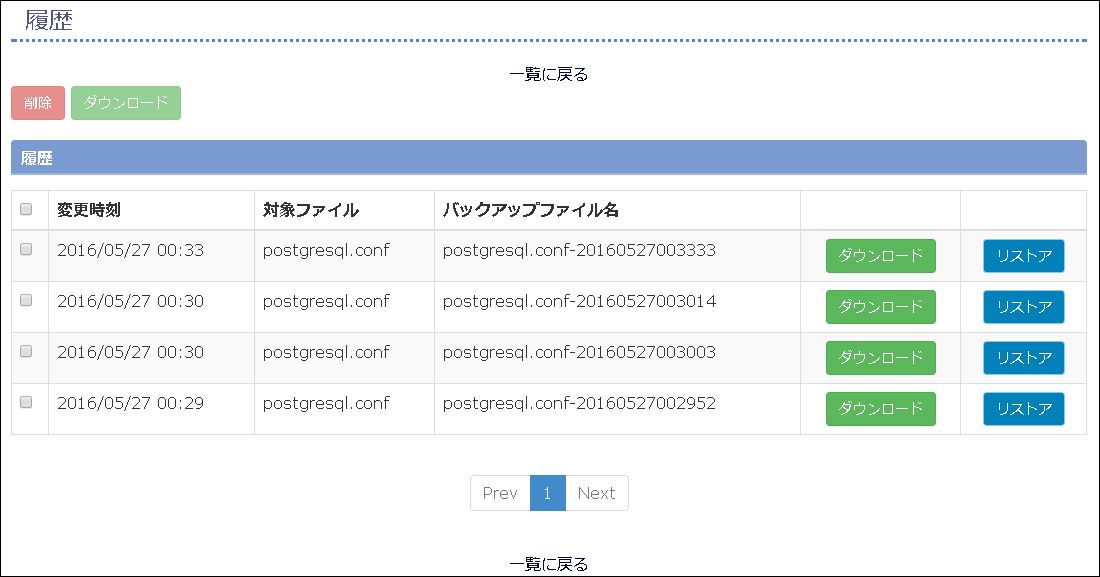1100x577 pixels.
Task: Click the top ダウンロード button beside 削除
Action: click(126, 103)
